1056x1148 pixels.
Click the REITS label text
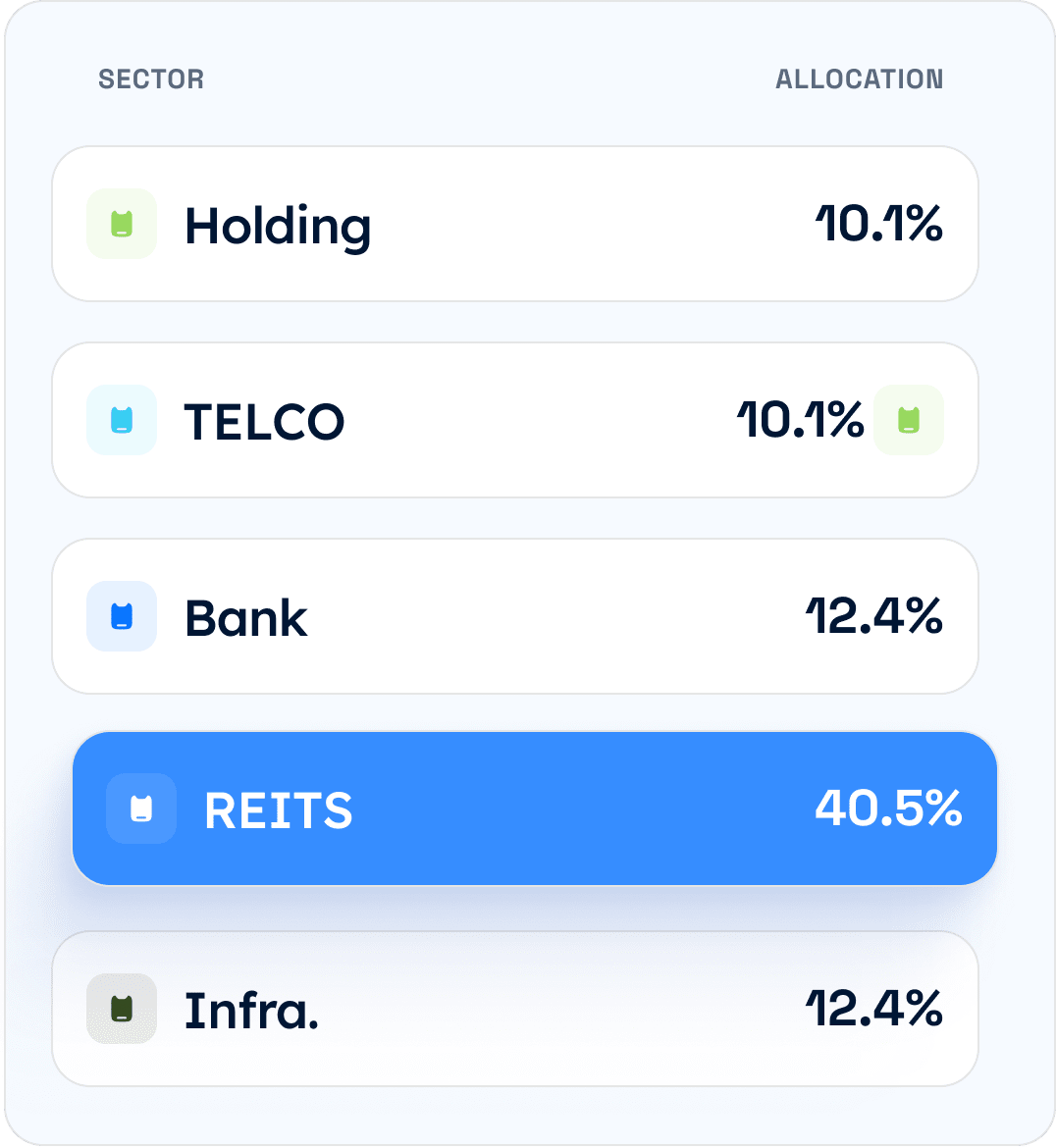coord(279,810)
